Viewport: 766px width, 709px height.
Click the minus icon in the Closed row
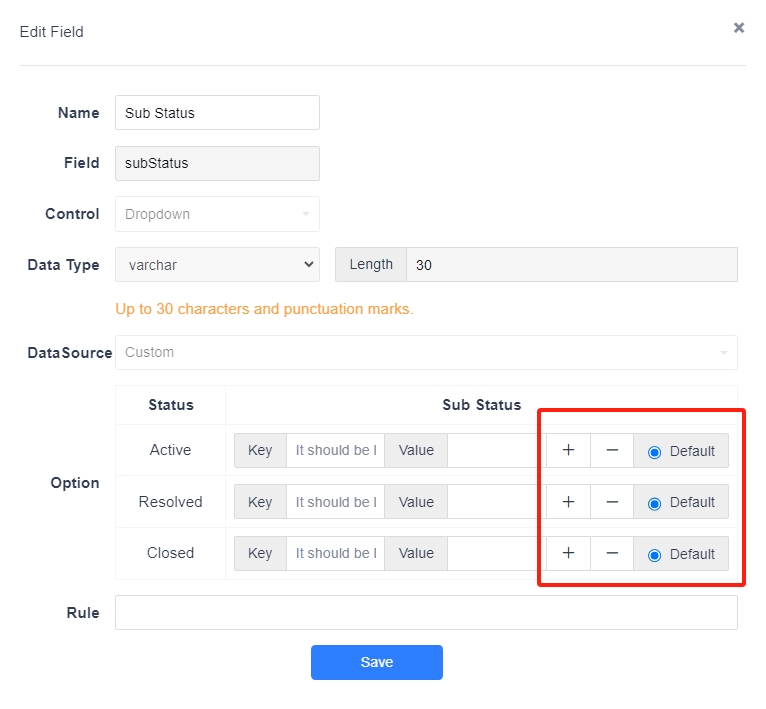612,553
